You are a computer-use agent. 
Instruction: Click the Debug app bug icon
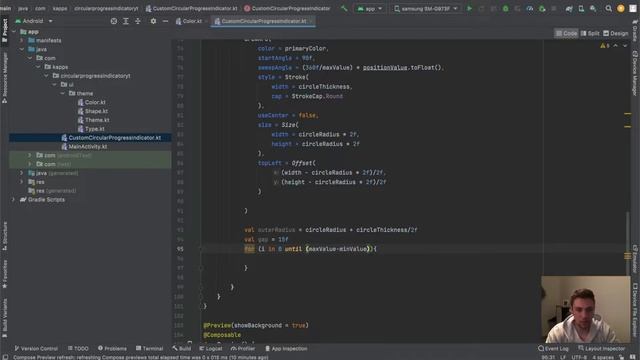pos(505,8)
